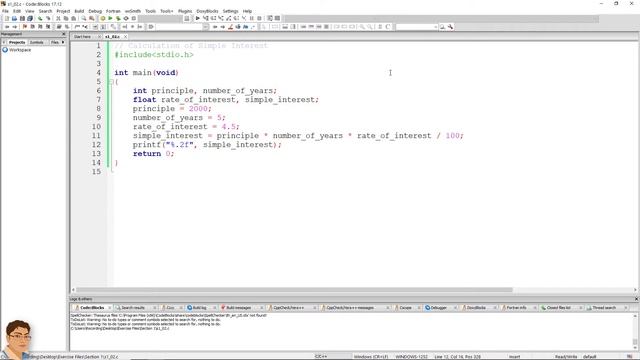
Task: Click the search magnifier beside the text box
Action: point(442,27)
